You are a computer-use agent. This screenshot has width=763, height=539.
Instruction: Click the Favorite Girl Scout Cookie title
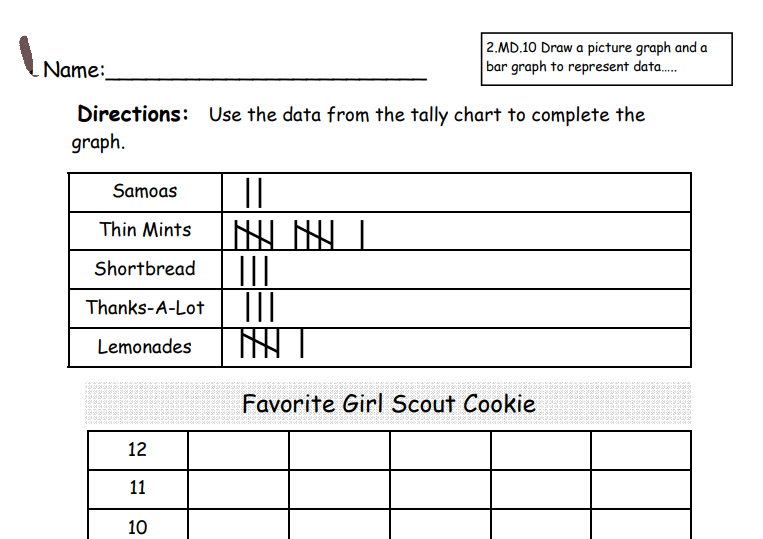[x=389, y=404]
